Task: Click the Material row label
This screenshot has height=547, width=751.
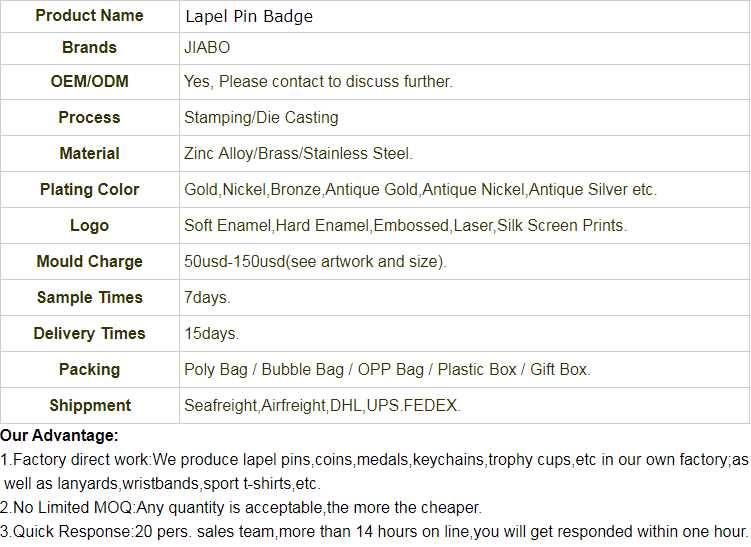Action: 89,153
